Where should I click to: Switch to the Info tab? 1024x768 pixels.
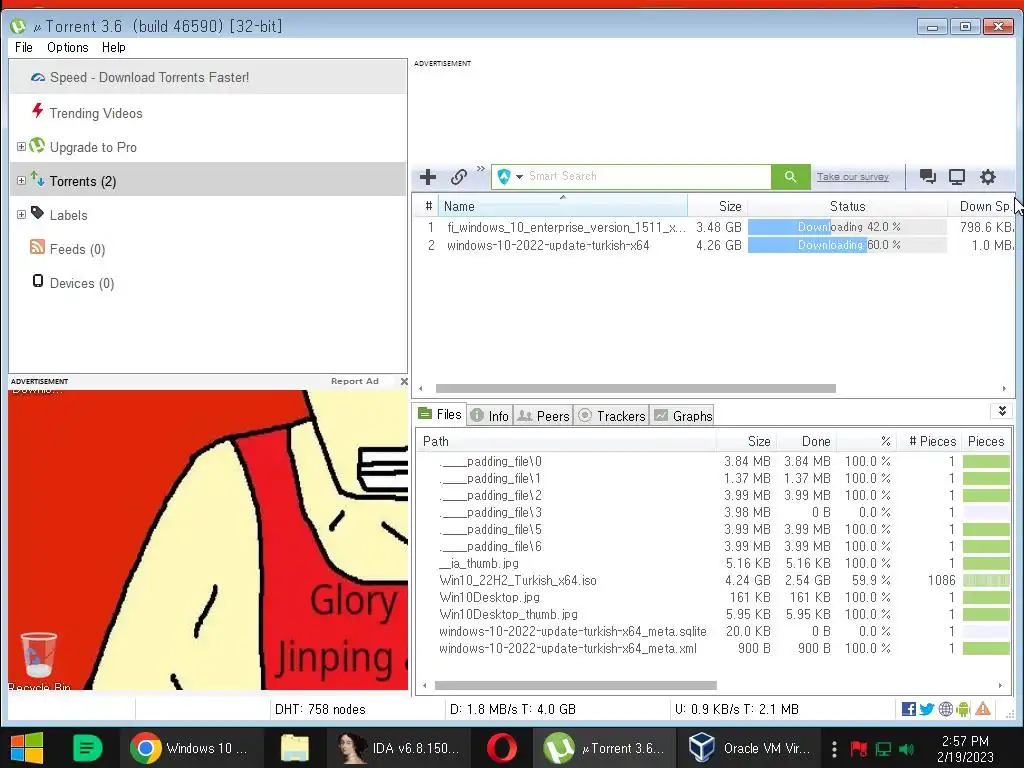click(490, 416)
